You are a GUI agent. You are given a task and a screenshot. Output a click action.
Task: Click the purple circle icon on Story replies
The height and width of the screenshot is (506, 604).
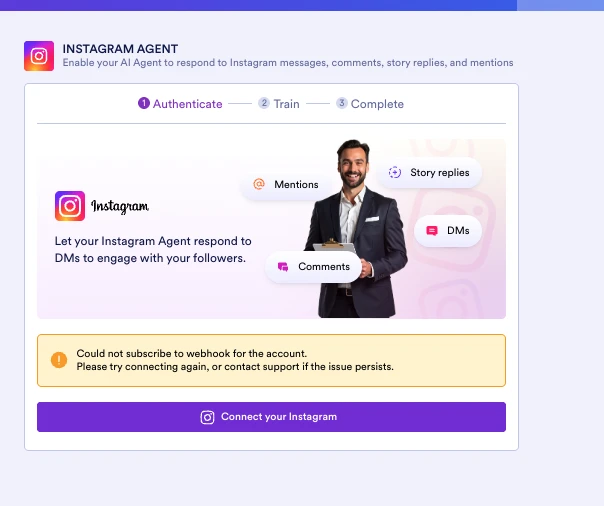tap(395, 172)
